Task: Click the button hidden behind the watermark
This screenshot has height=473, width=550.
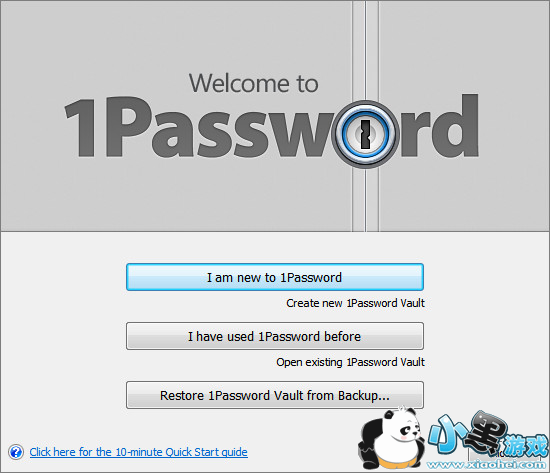Action: [x=505, y=453]
